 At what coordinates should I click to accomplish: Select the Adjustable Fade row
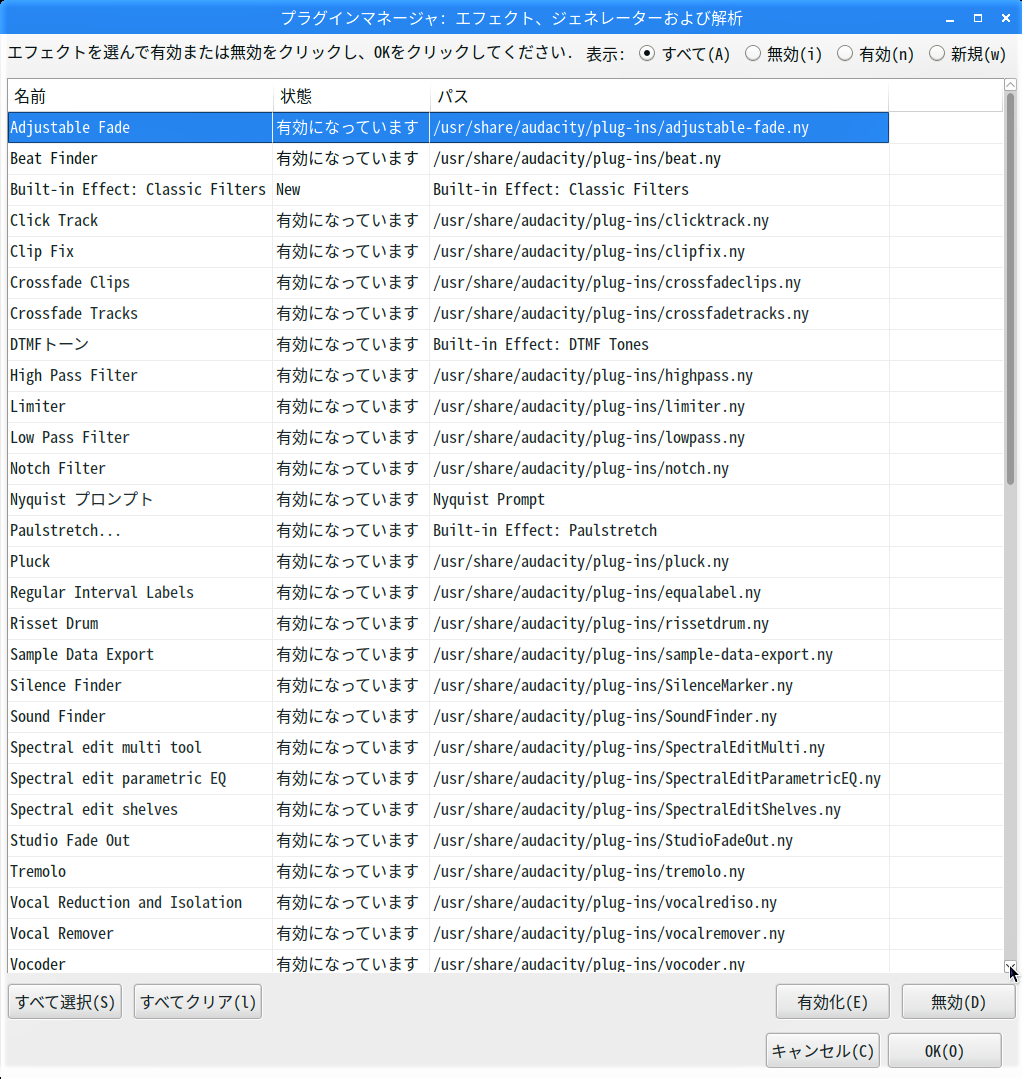448,127
